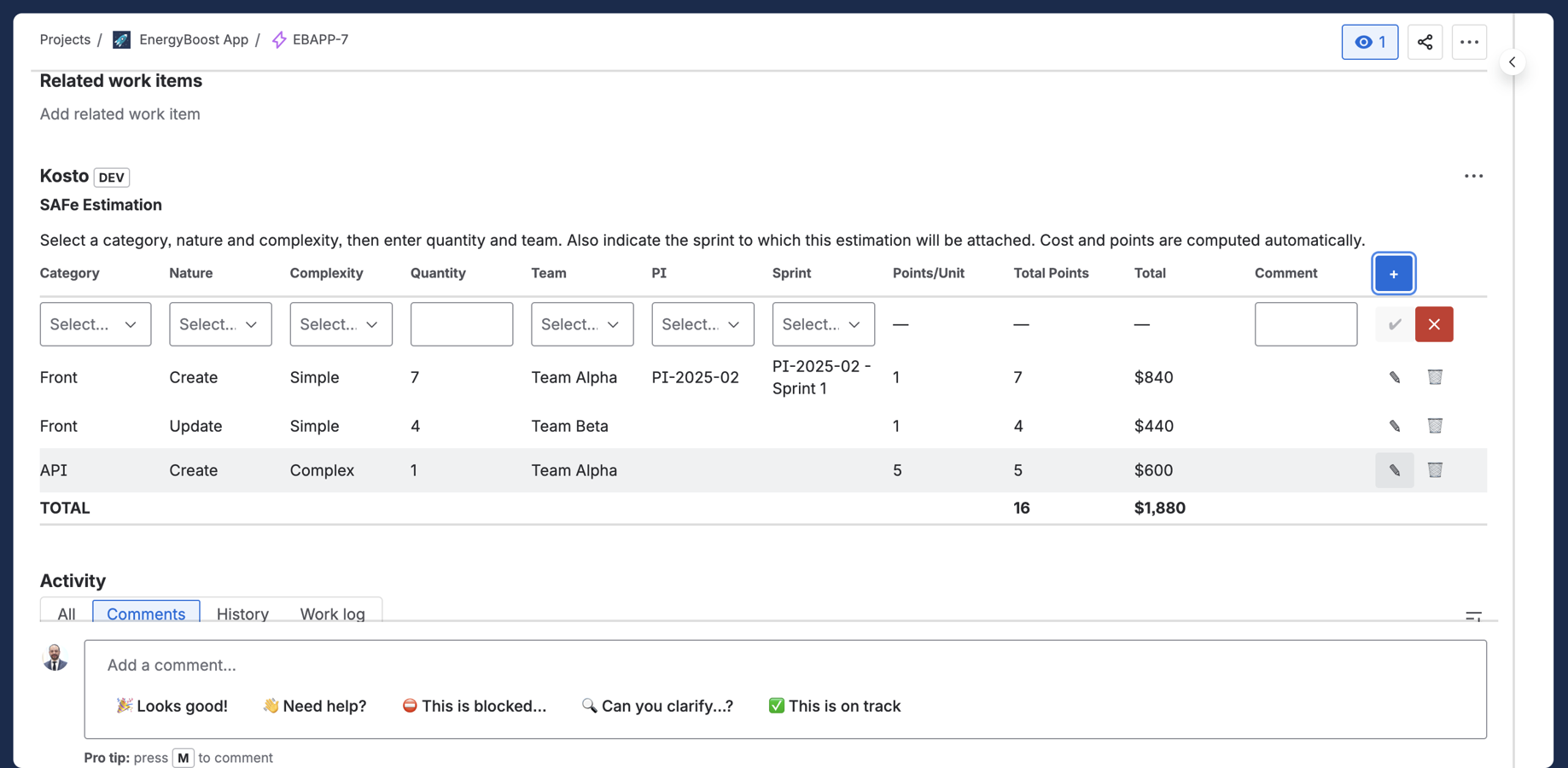Open the PI select dropdown
The height and width of the screenshot is (768, 1568).
[702, 324]
